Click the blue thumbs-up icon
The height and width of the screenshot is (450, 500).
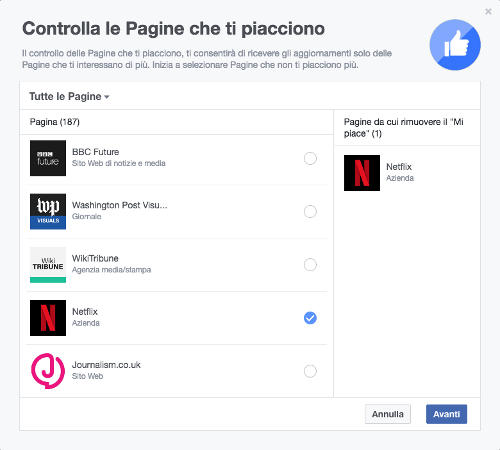[x=455, y=45]
